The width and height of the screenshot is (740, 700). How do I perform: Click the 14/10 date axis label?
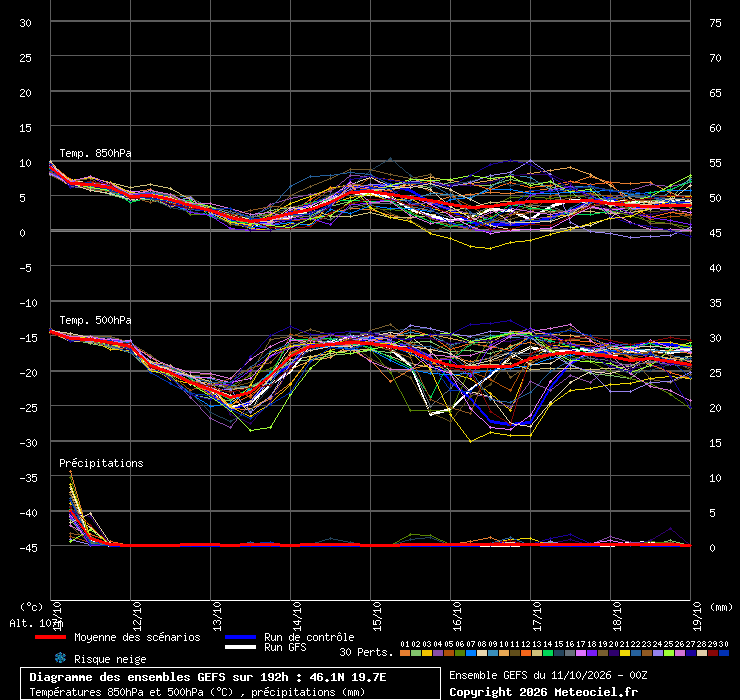[x=297, y=616]
